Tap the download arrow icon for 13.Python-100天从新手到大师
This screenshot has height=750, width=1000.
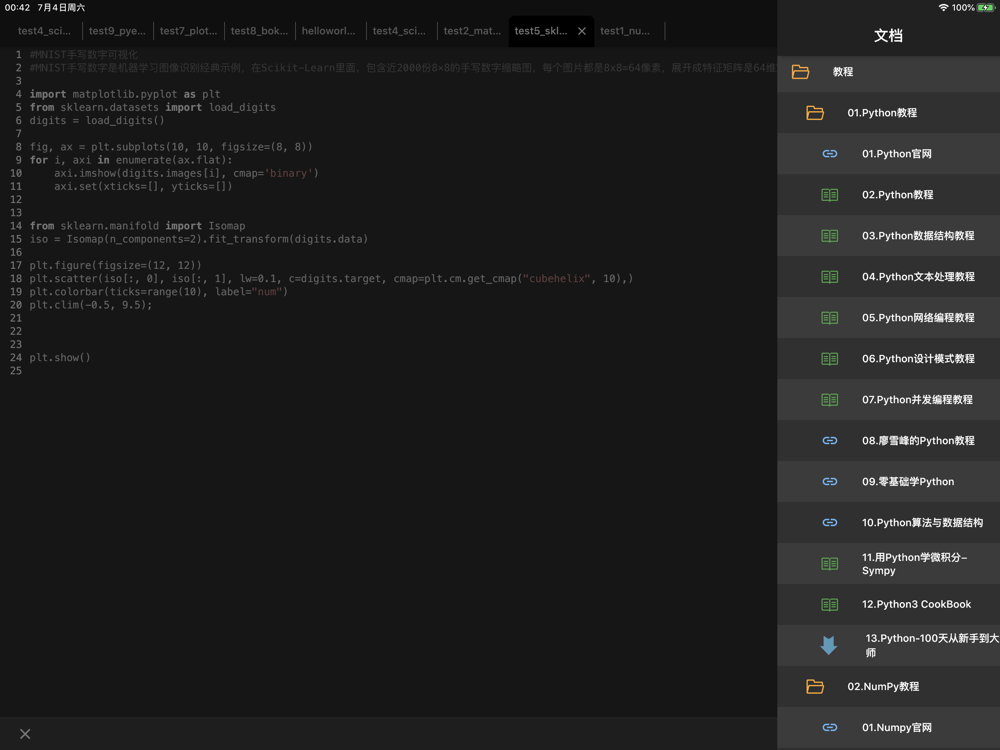829,646
